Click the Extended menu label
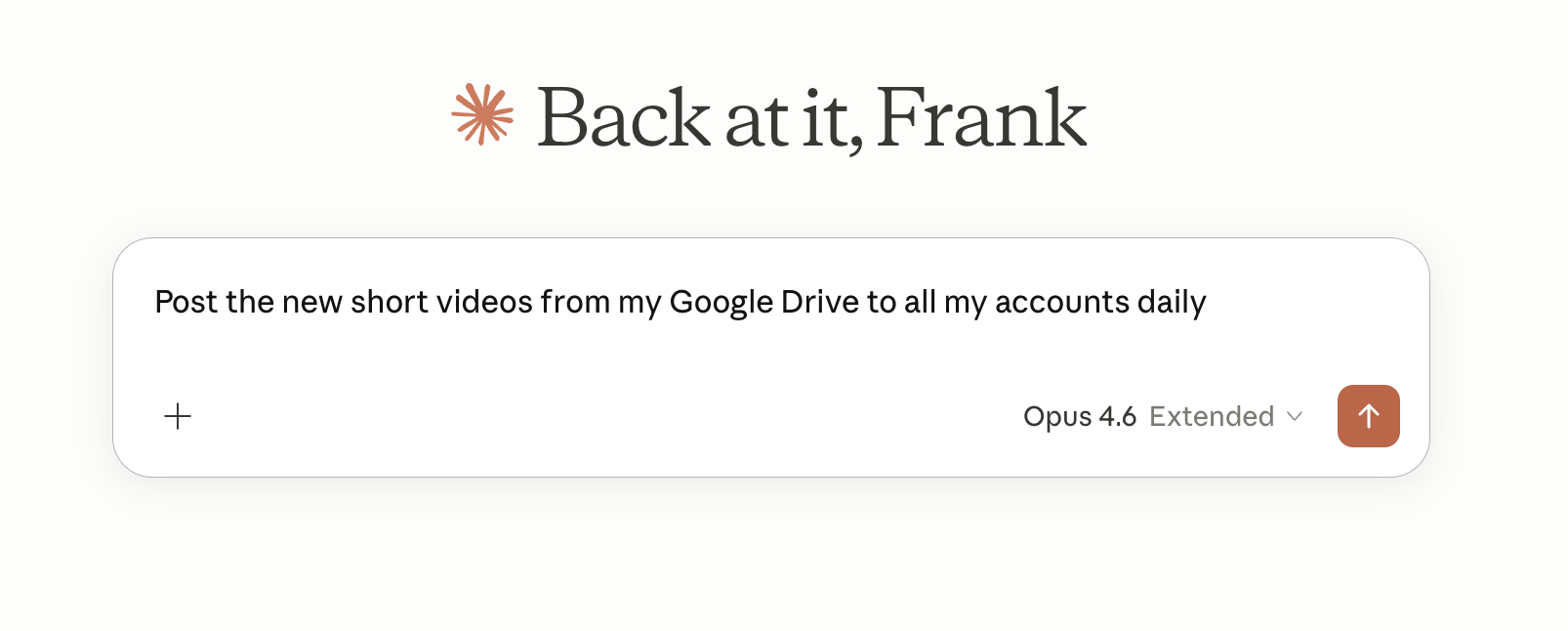 [x=1214, y=416]
